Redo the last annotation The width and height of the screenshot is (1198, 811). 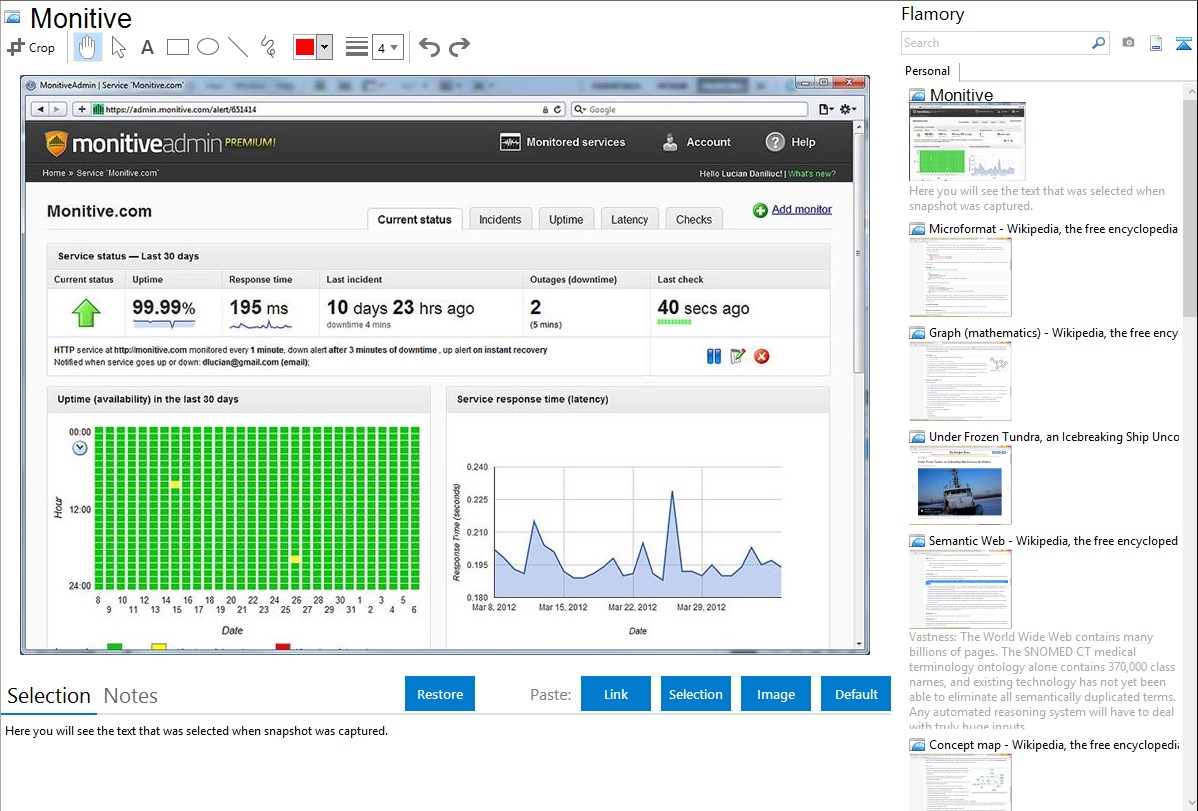[x=459, y=47]
